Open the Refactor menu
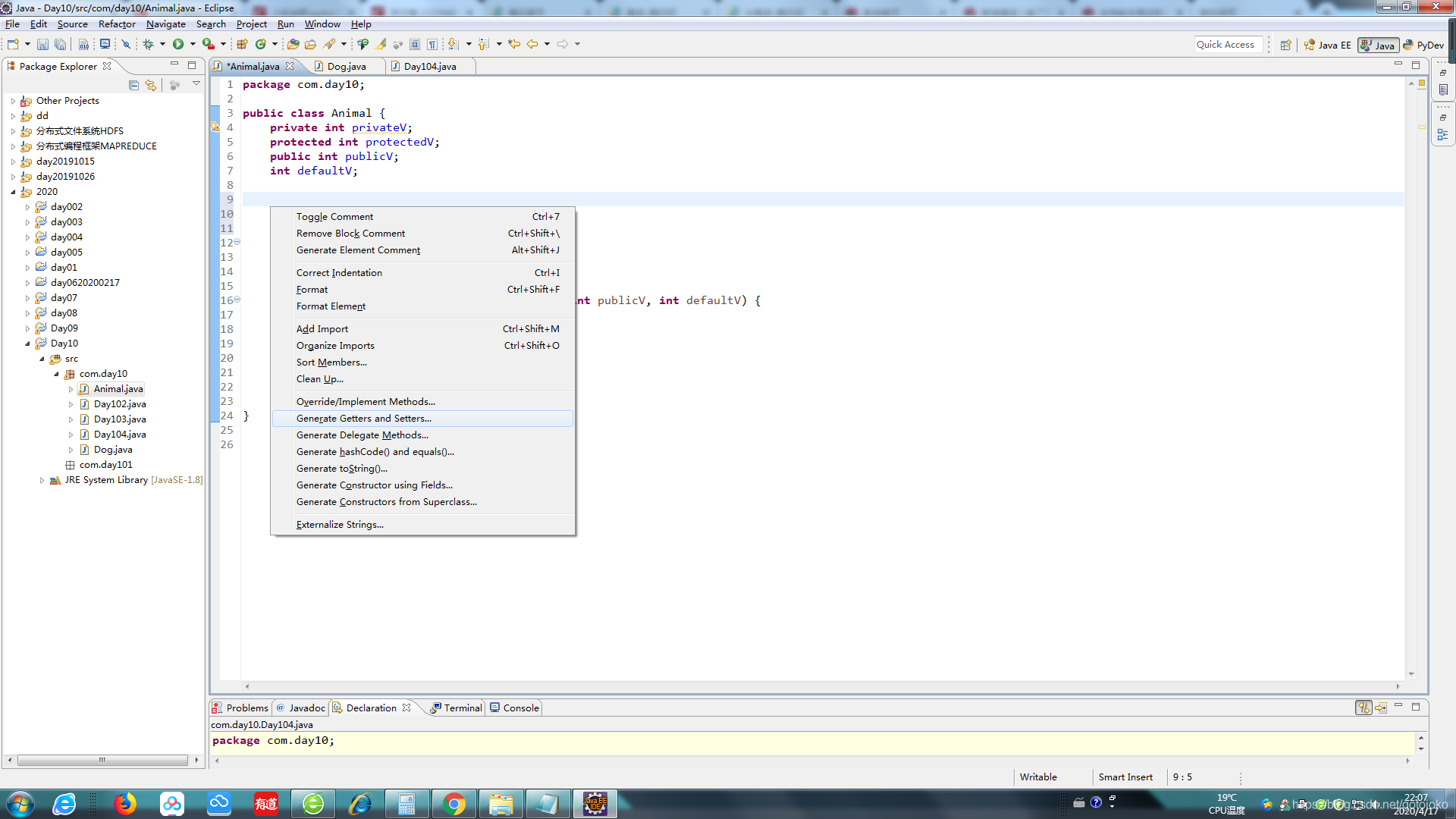The height and width of the screenshot is (819, 1456). click(117, 24)
